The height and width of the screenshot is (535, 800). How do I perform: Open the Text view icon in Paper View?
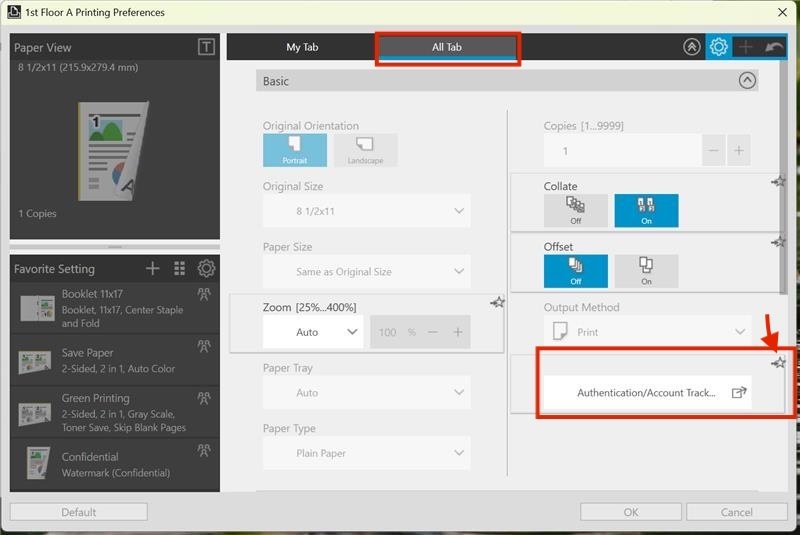pos(206,47)
